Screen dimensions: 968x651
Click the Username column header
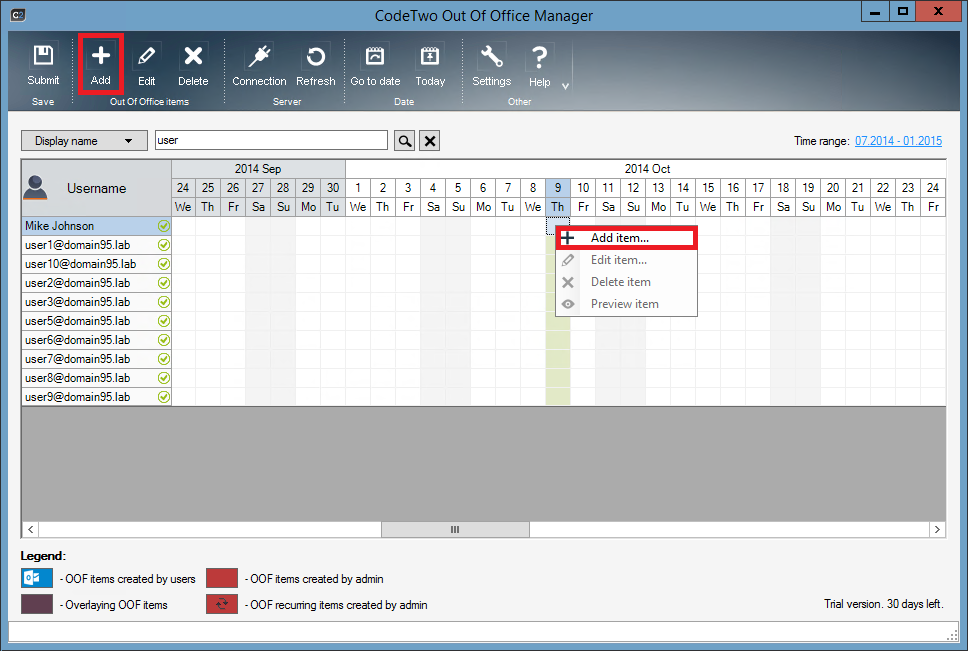click(96, 188)
